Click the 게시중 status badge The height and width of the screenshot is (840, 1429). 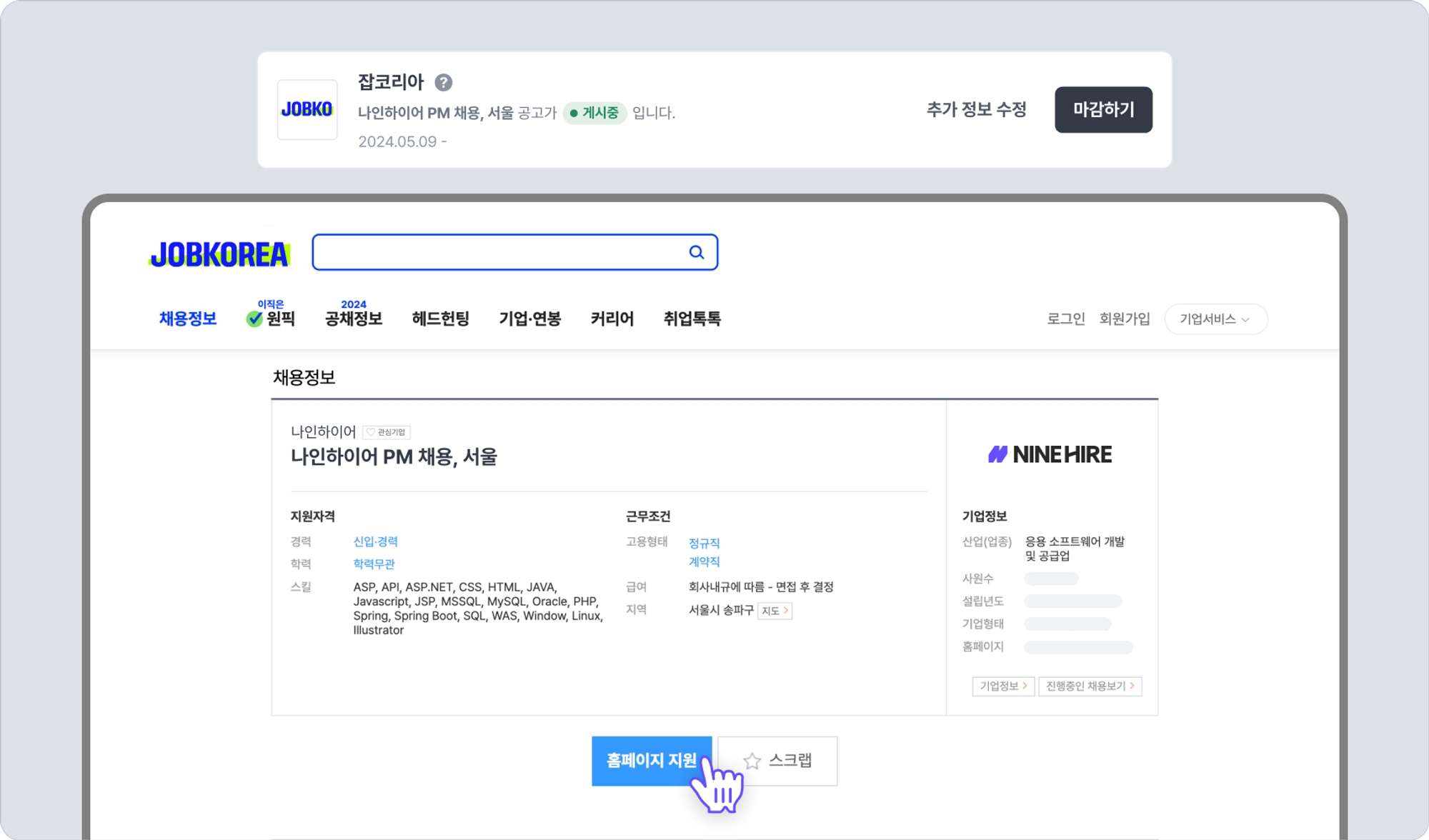(594, 113)
